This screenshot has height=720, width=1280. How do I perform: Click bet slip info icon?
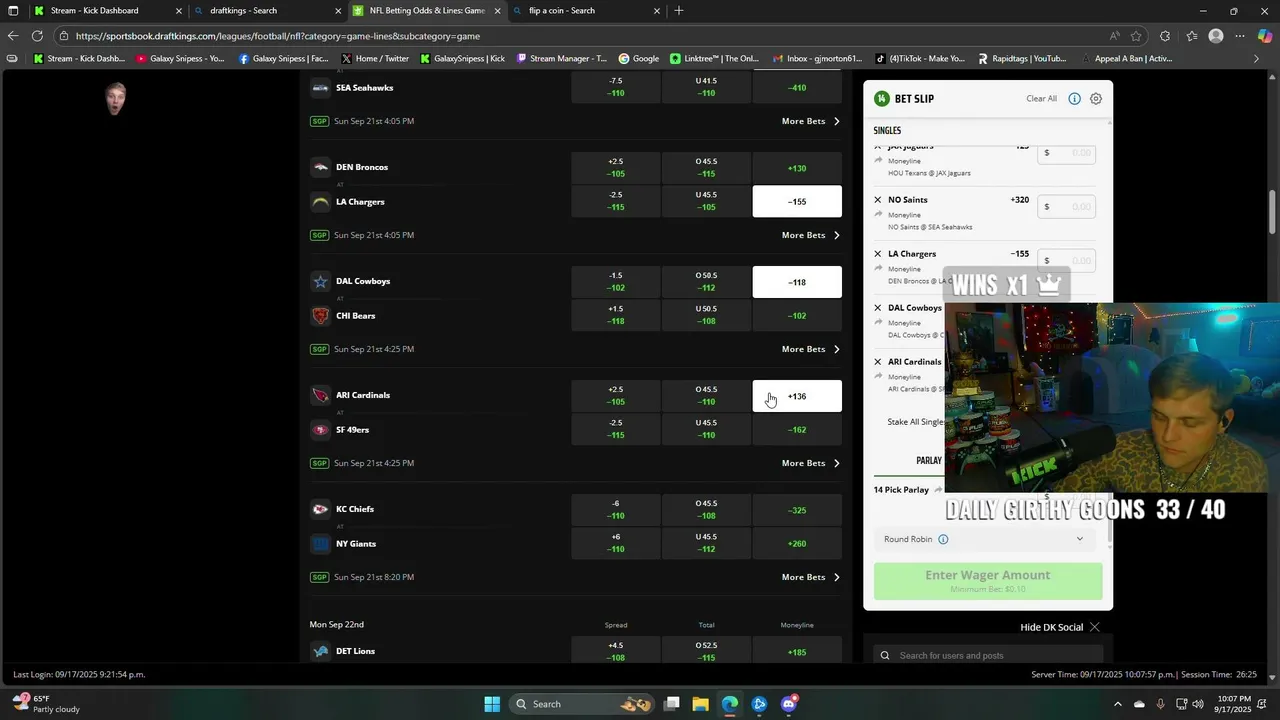coord(1074,99)
